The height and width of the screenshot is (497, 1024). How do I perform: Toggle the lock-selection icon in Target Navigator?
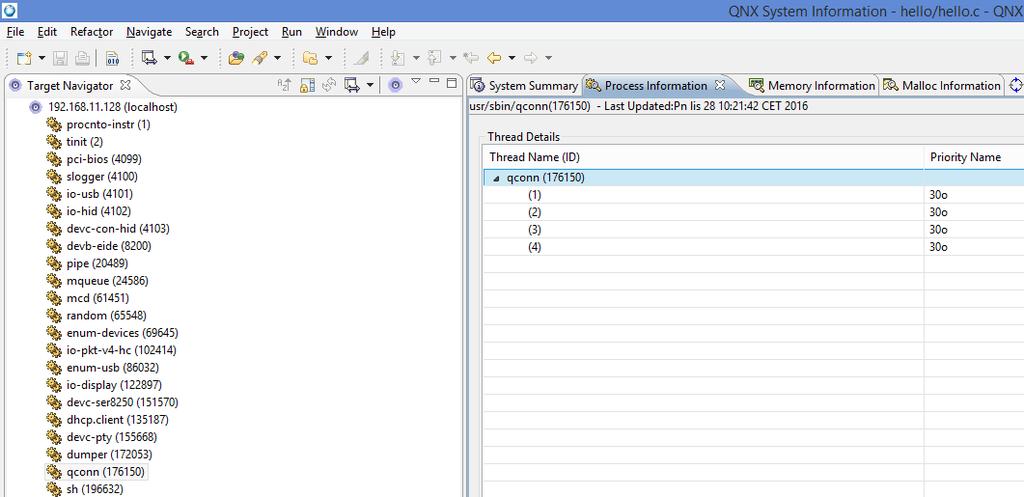(x=308, y=85)
